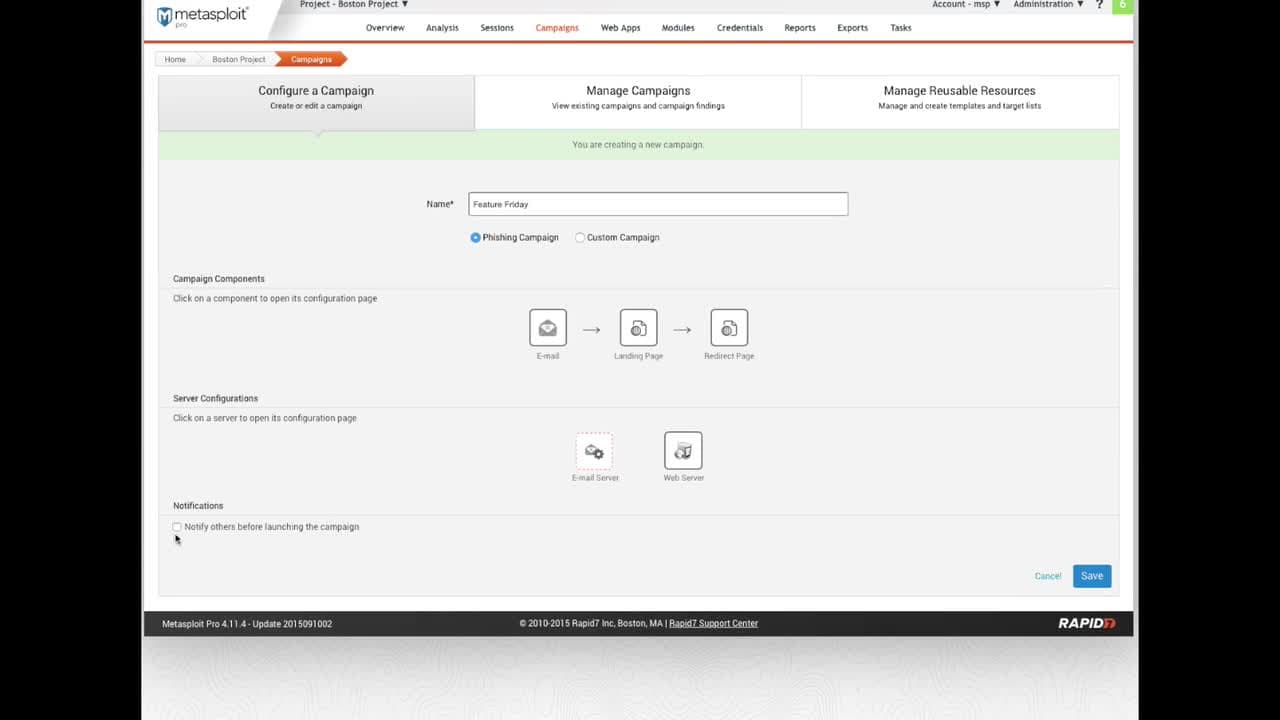Enable notify others before launching checkbox
This screenshot has width=1280, height=720.
coord(177,527)
